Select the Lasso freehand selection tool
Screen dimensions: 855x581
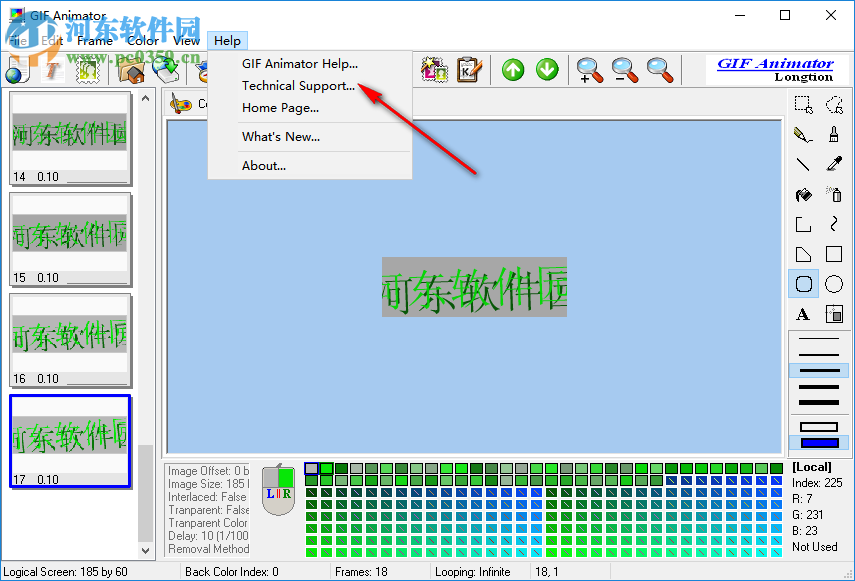pyautogui.click(x=831, y=104)
